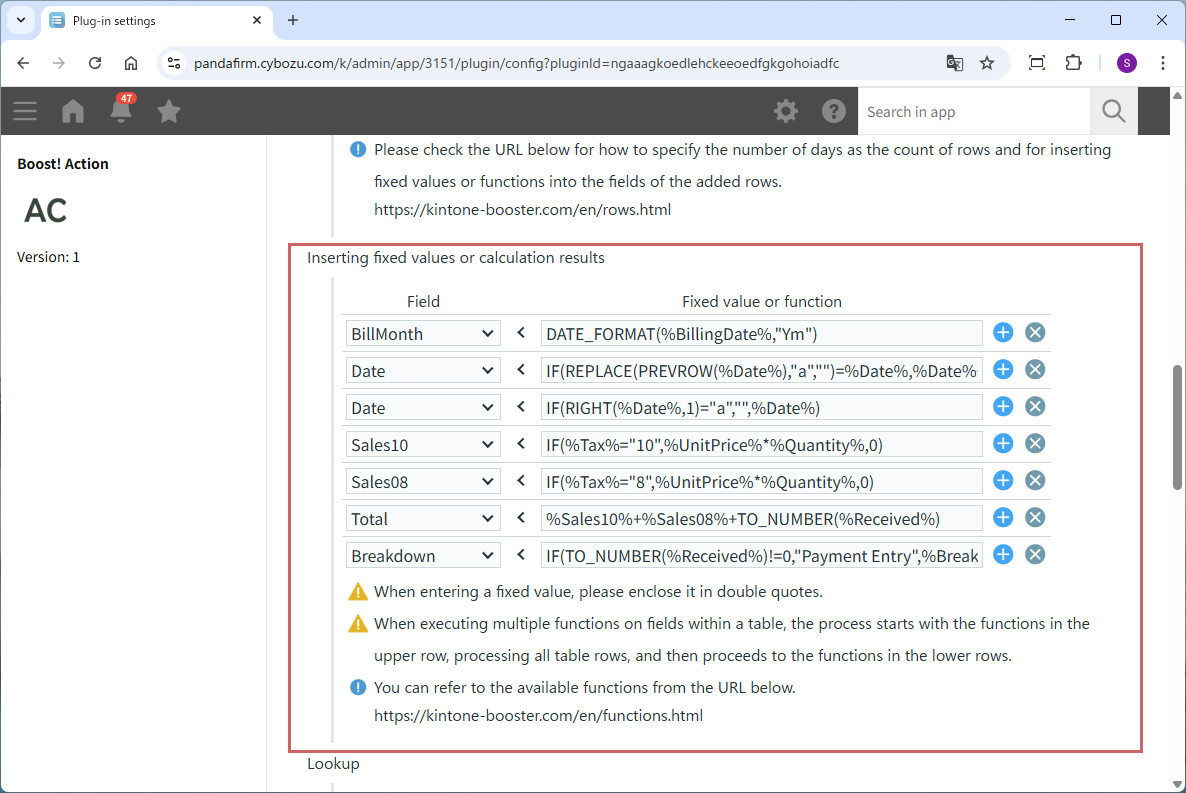
Task: Click the app search magnifier button
Action: point(1113,111)
